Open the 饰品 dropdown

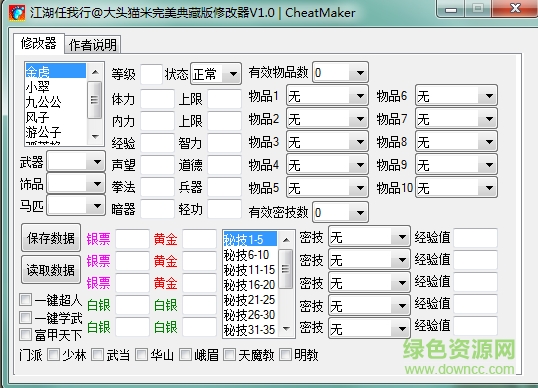(x=76, y=184)
